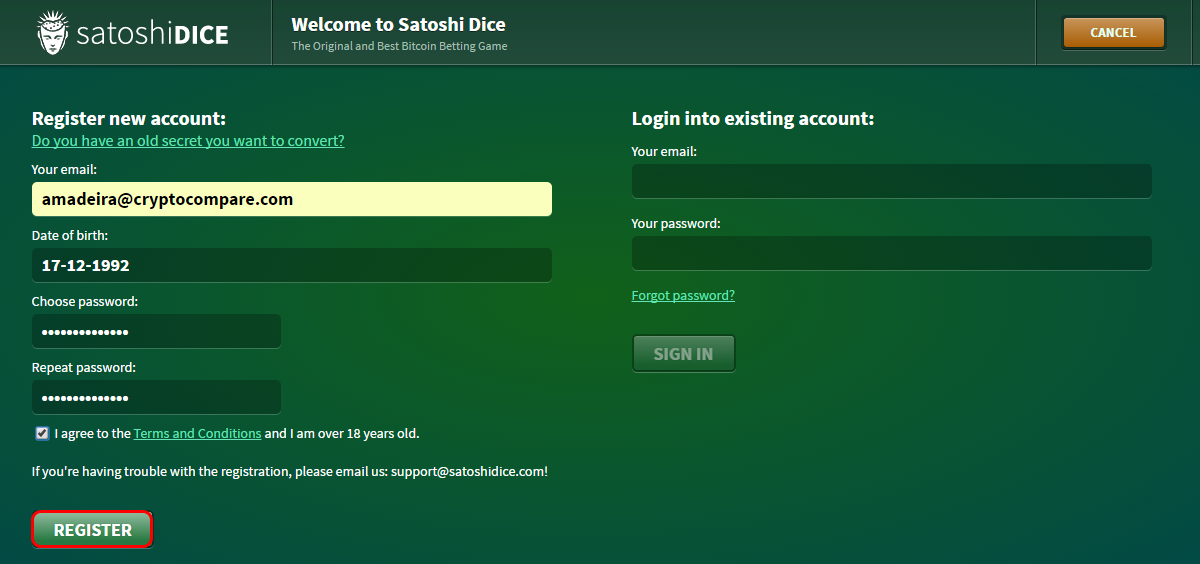Image resolution: width=1200 pixels, height=564 pixels.
Task: Submit the form with the REGISTER button
Action: 92,530
